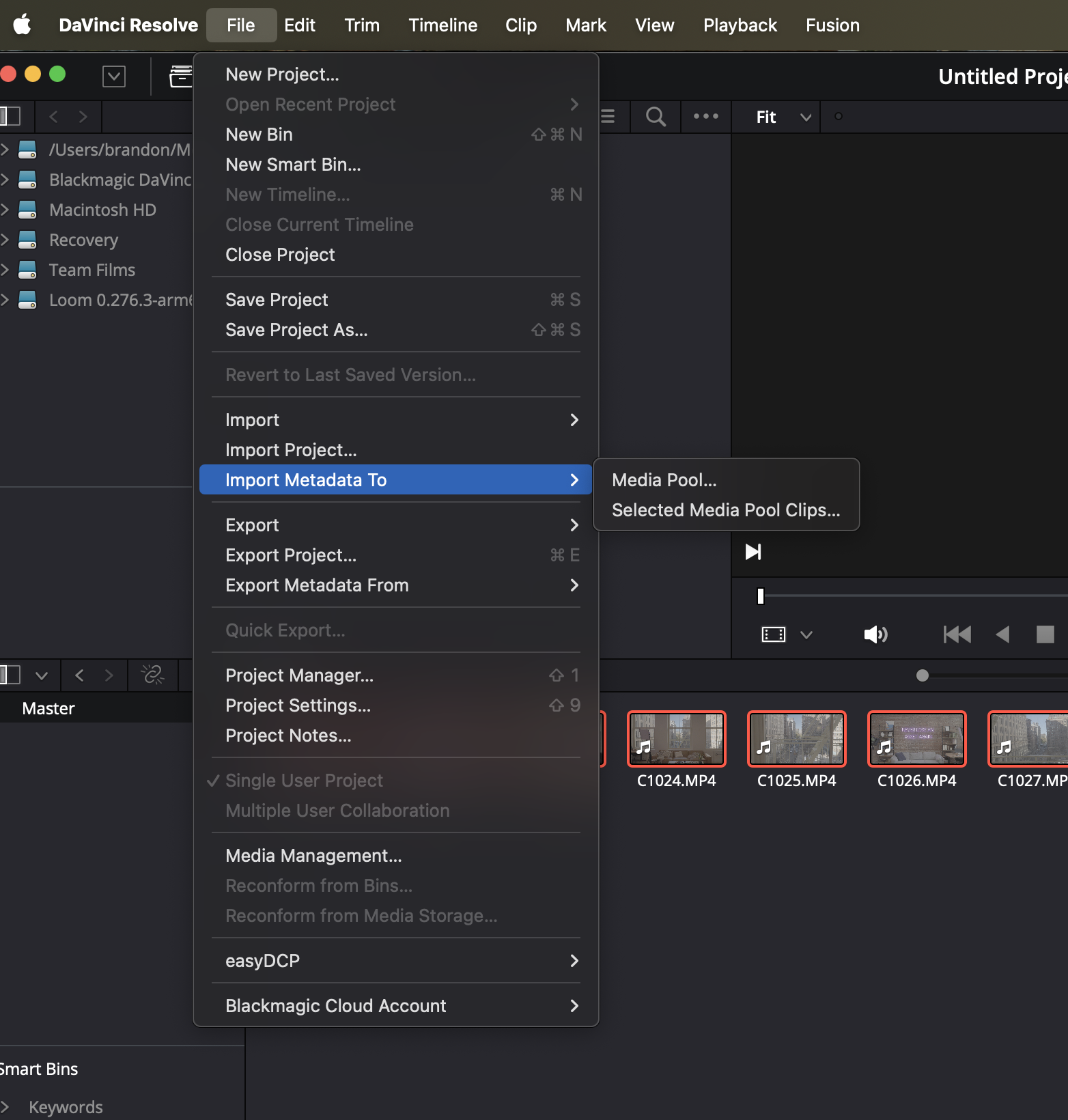Image resolution: width=1068 pixels, height=1120 pixels.
Task: Expand the Team Films volume
Action: [5, 270]
